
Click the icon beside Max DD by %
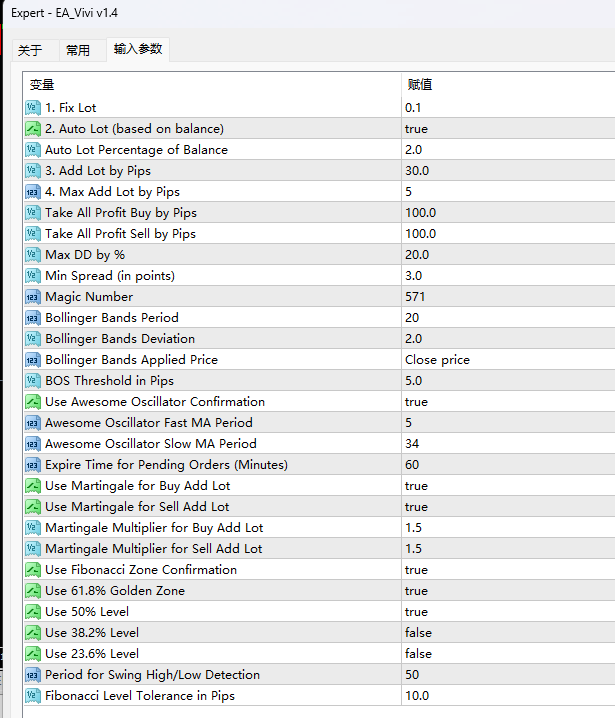point(32,255)
